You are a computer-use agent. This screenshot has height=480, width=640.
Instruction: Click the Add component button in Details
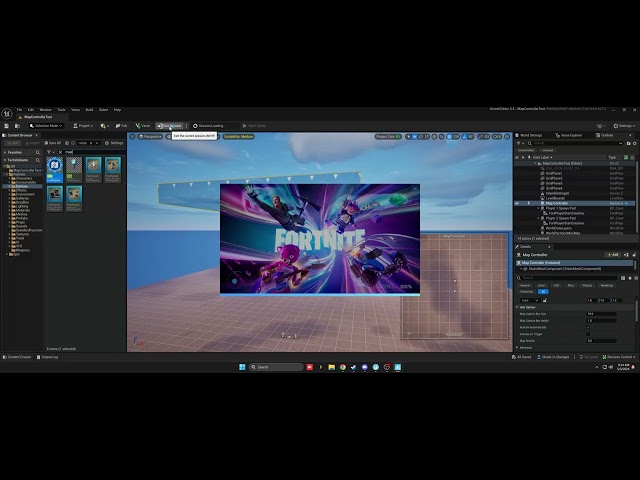(x=613, y=255)
